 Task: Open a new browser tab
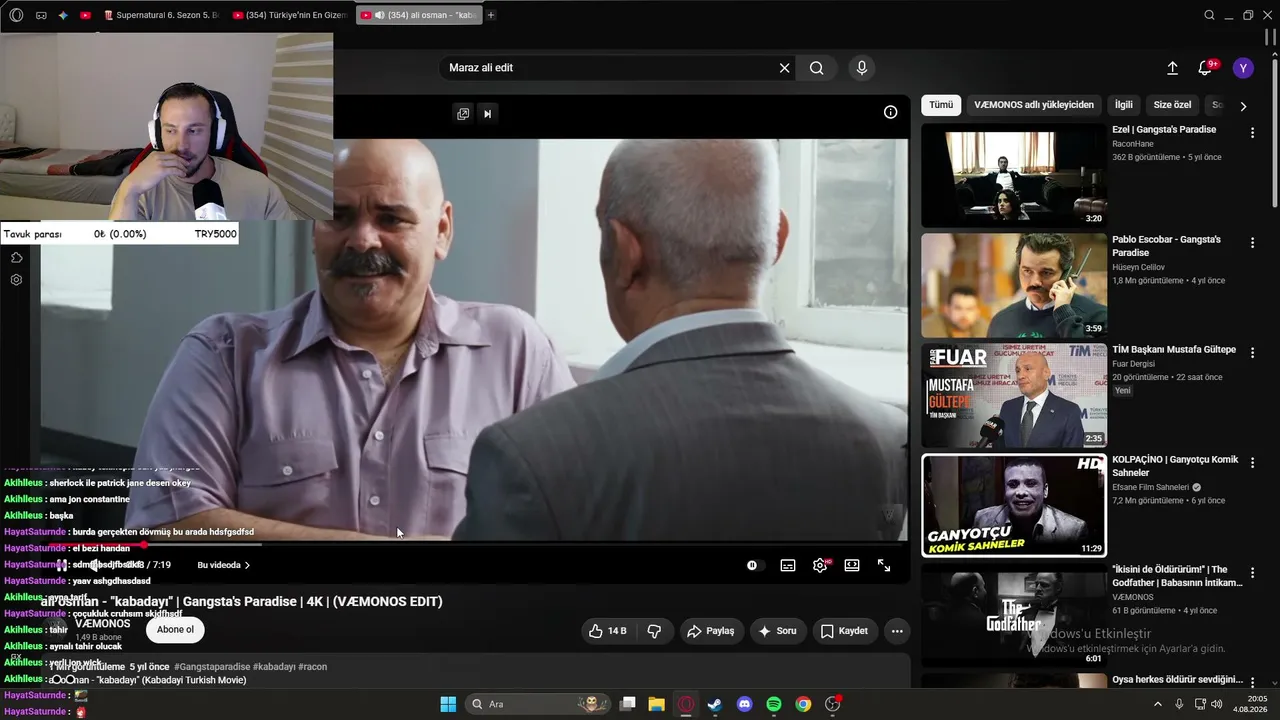coord(491,15)
